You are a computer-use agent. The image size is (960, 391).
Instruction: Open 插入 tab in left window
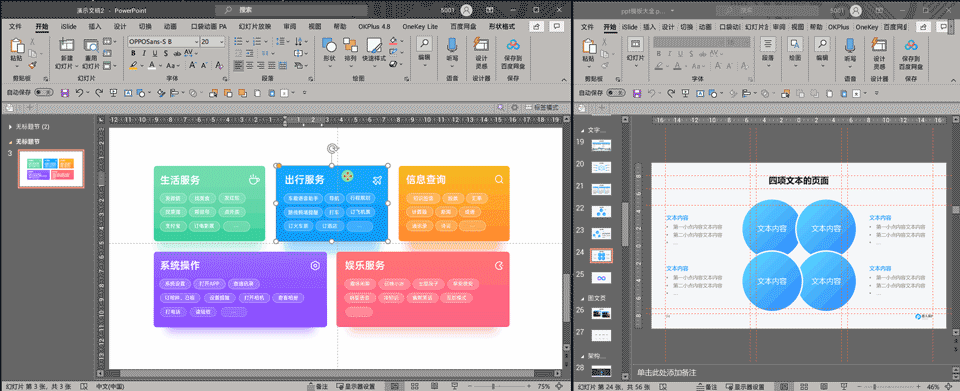click(95, 26)
